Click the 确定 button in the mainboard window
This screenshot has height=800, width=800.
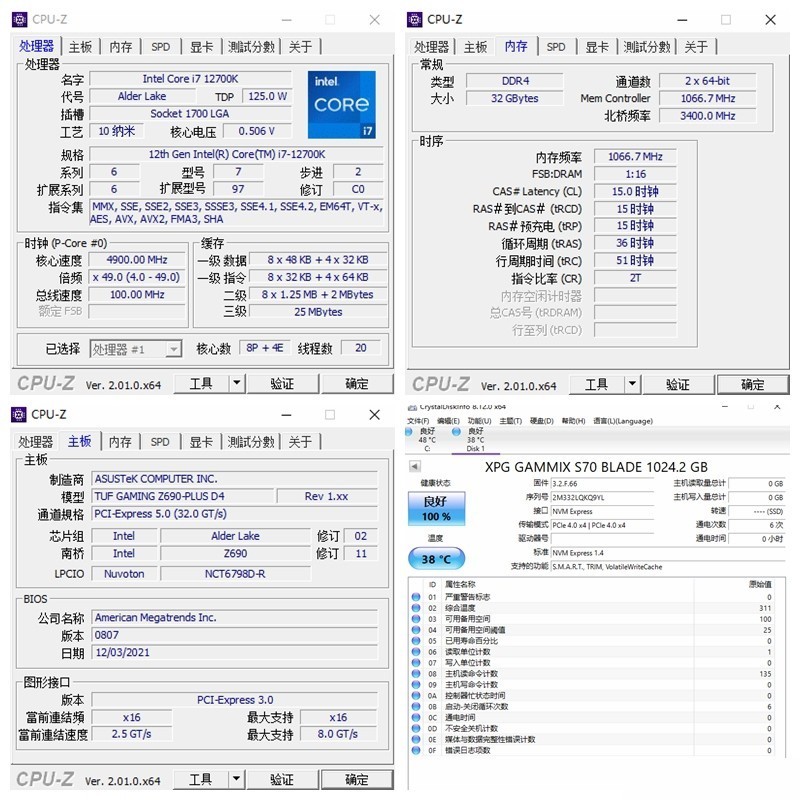click(x=356, y=779)
